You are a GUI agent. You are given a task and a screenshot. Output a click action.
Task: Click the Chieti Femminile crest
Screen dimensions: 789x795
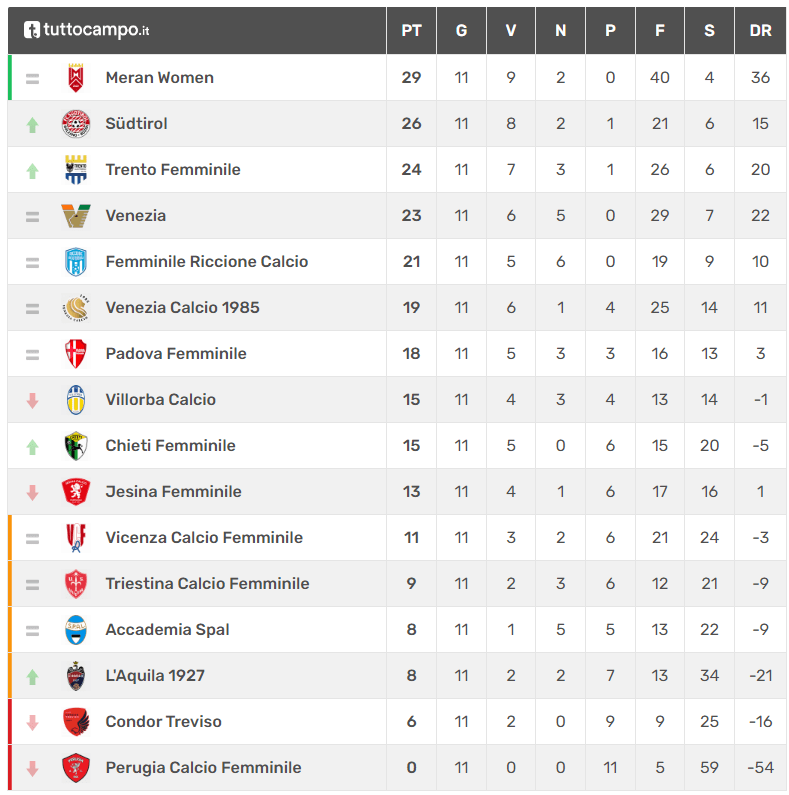pos(76,446)
